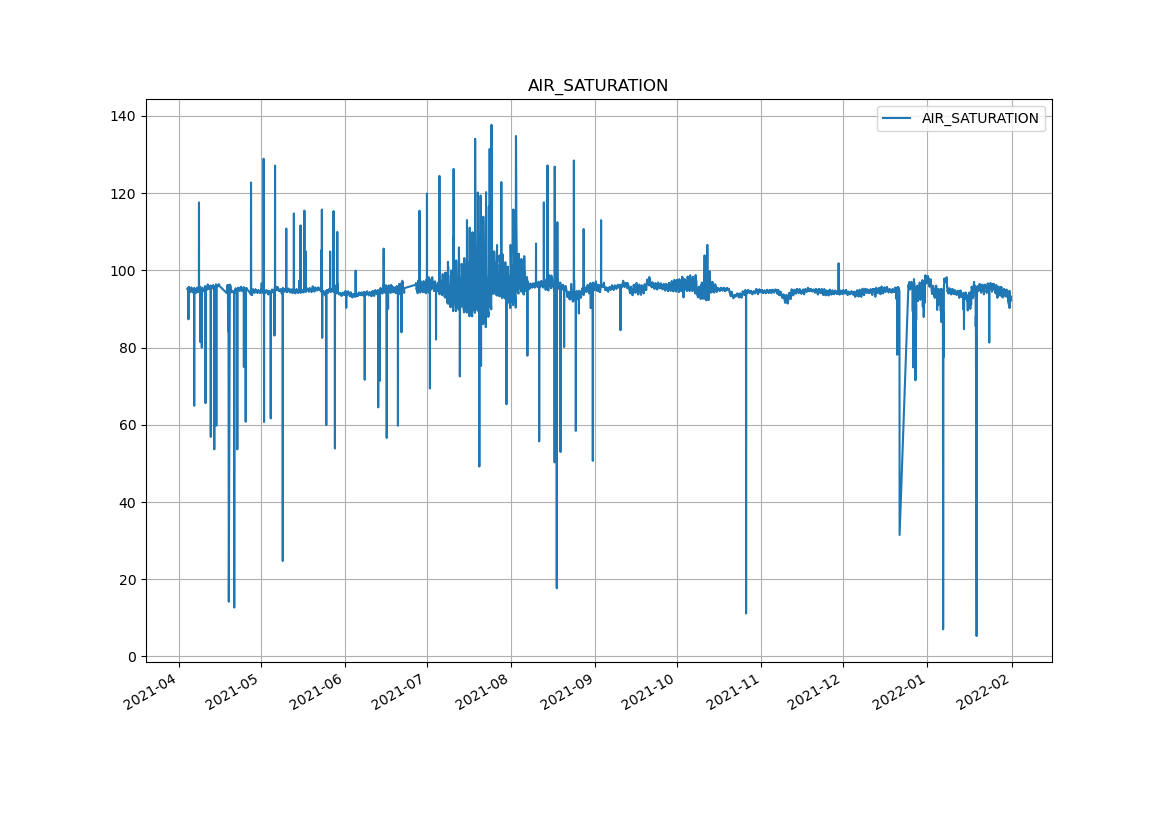Click the highest peak in late July 2021

(491, 125)
